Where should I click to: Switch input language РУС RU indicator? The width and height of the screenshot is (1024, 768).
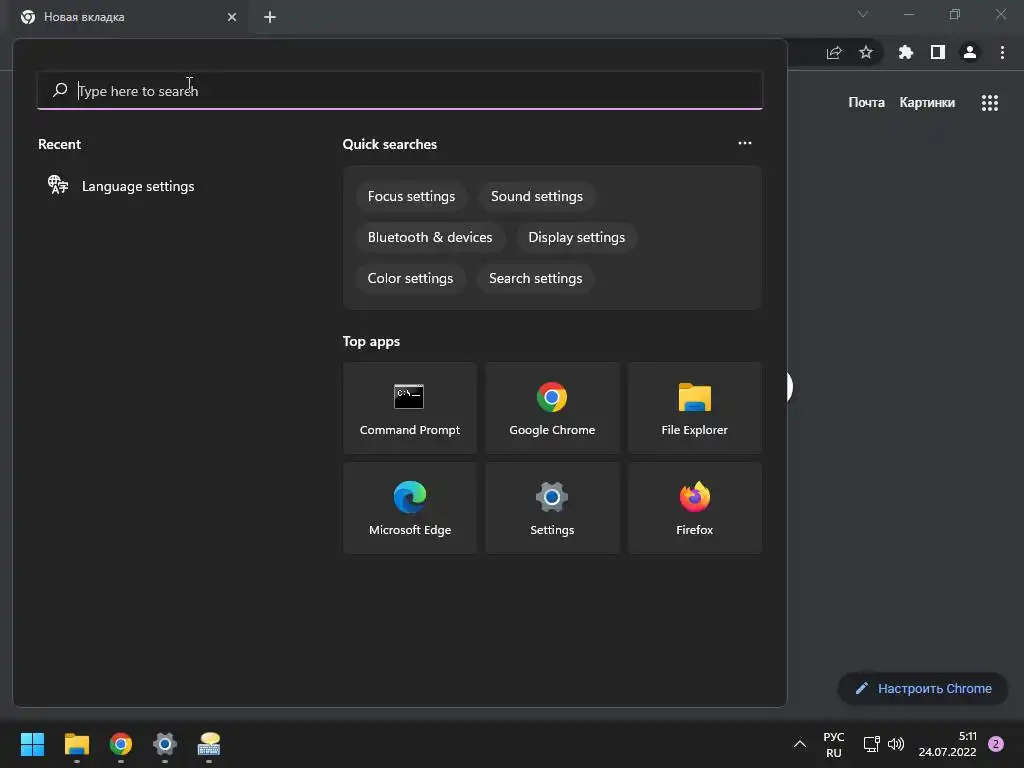click(834, 744)
